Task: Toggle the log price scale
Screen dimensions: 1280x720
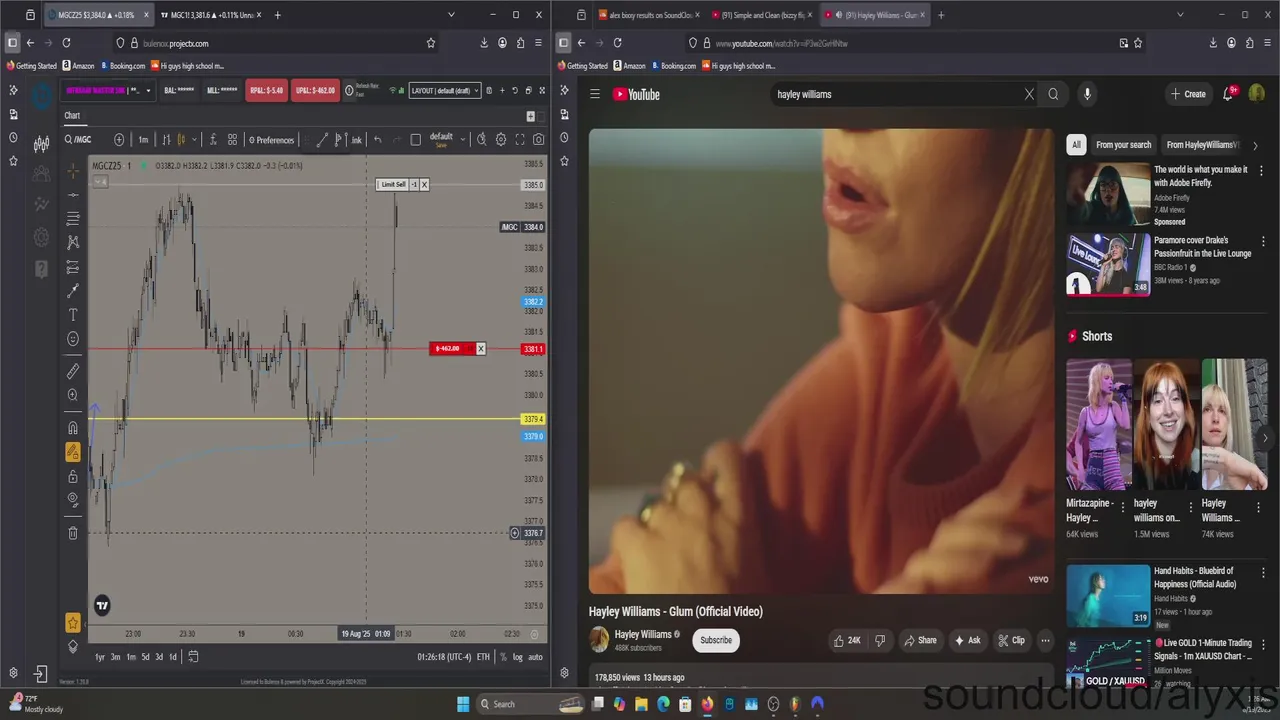Action: (517, 657)
